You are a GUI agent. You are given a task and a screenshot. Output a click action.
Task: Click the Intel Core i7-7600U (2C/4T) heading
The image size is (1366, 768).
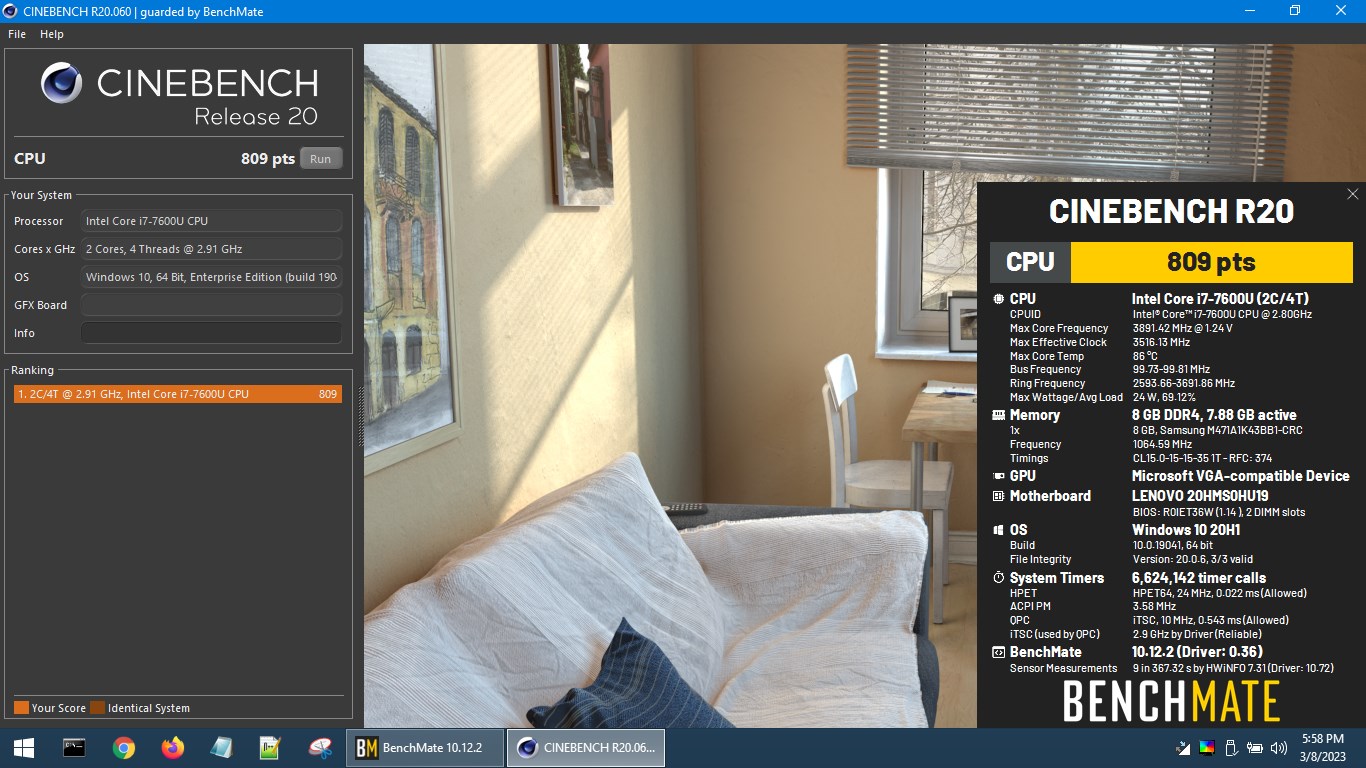[1220, 299]
